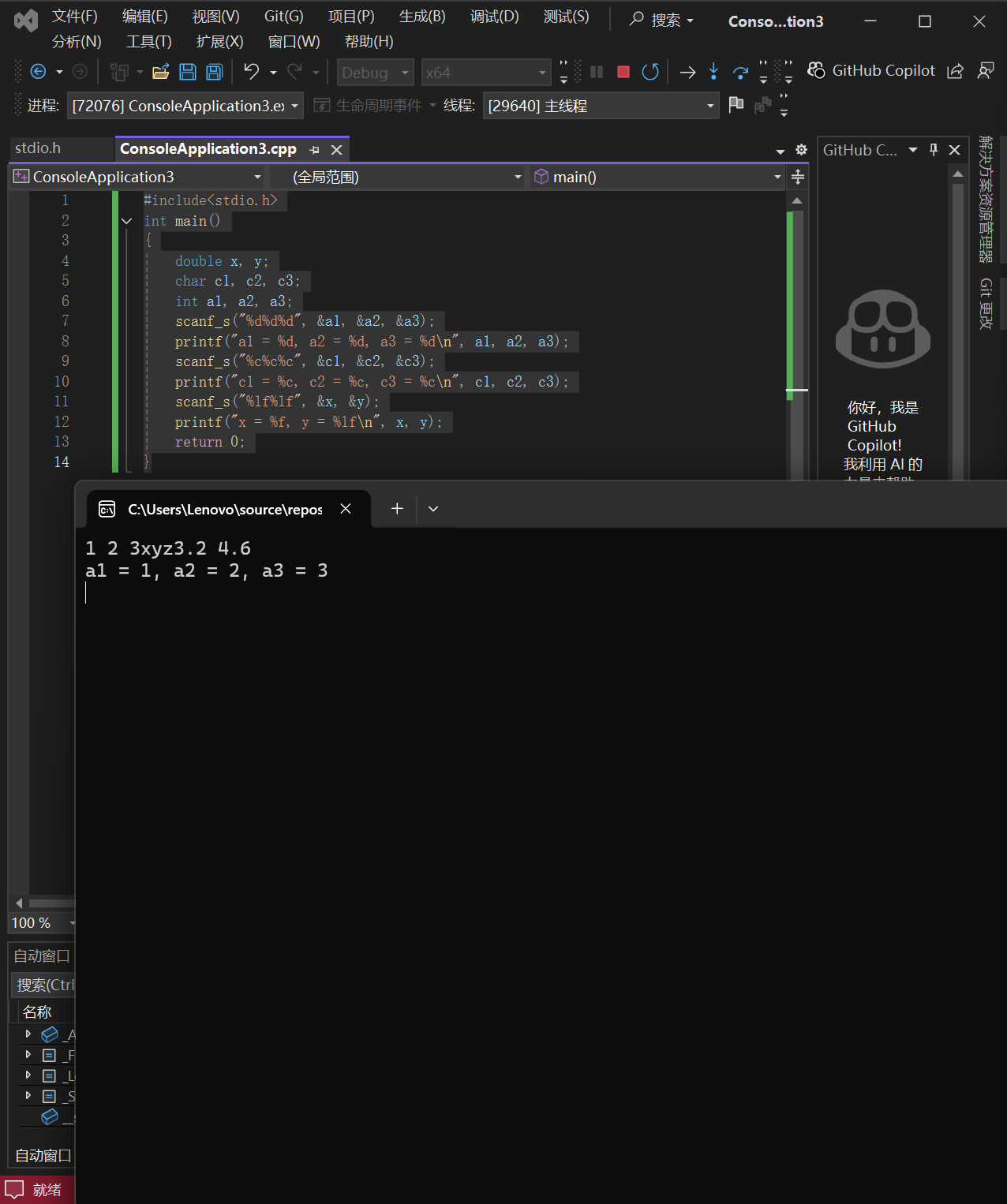The image size is (1007, 1204).
Task: Open the thread dropdown [29640] 主线程
Action: pyautogui.click(x=601, y=105)
